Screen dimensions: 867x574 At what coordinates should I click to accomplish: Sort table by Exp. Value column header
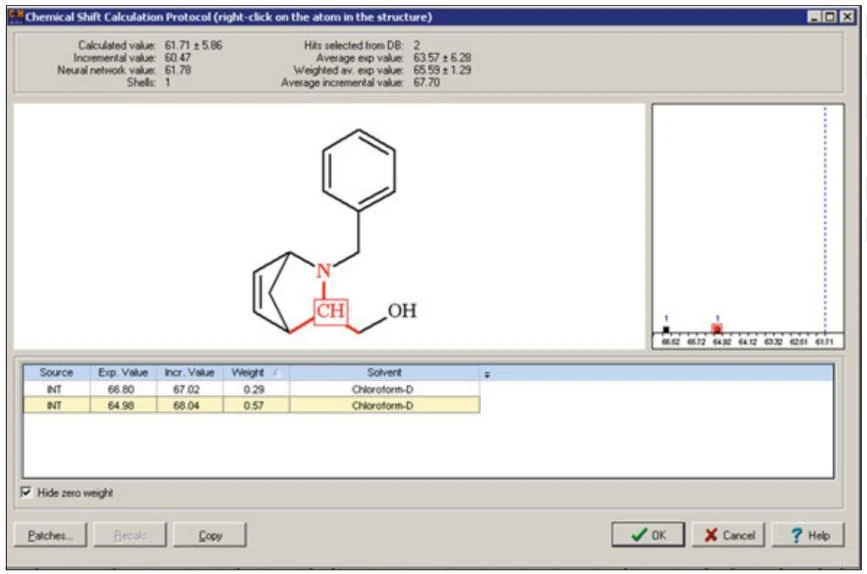click(123, 372)
